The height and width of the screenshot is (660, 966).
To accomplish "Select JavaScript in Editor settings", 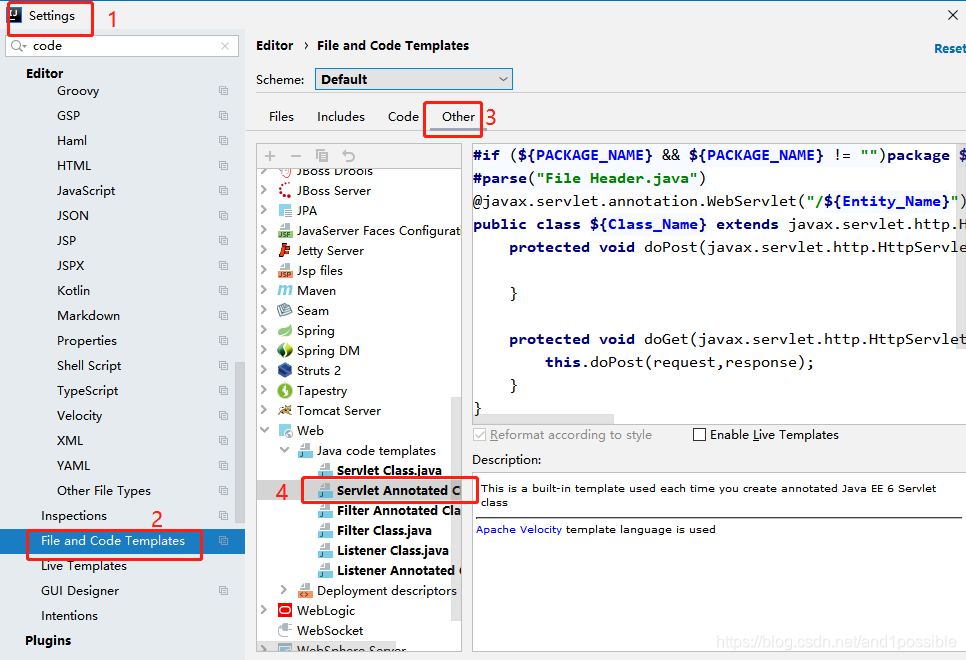I will point(86,190).
